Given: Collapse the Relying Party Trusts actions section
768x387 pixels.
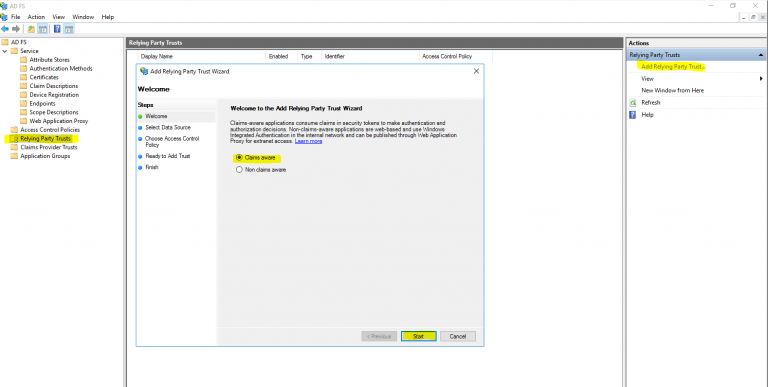Looking at the screenshot, I should click(x=761, y=55).
